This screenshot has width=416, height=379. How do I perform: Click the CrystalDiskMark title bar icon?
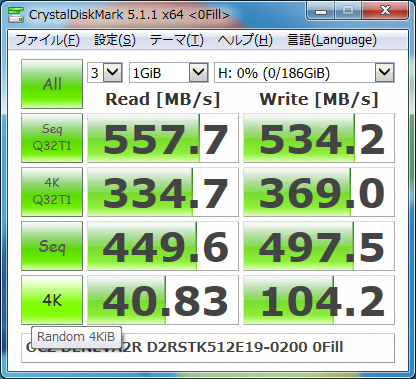(16, 14)
